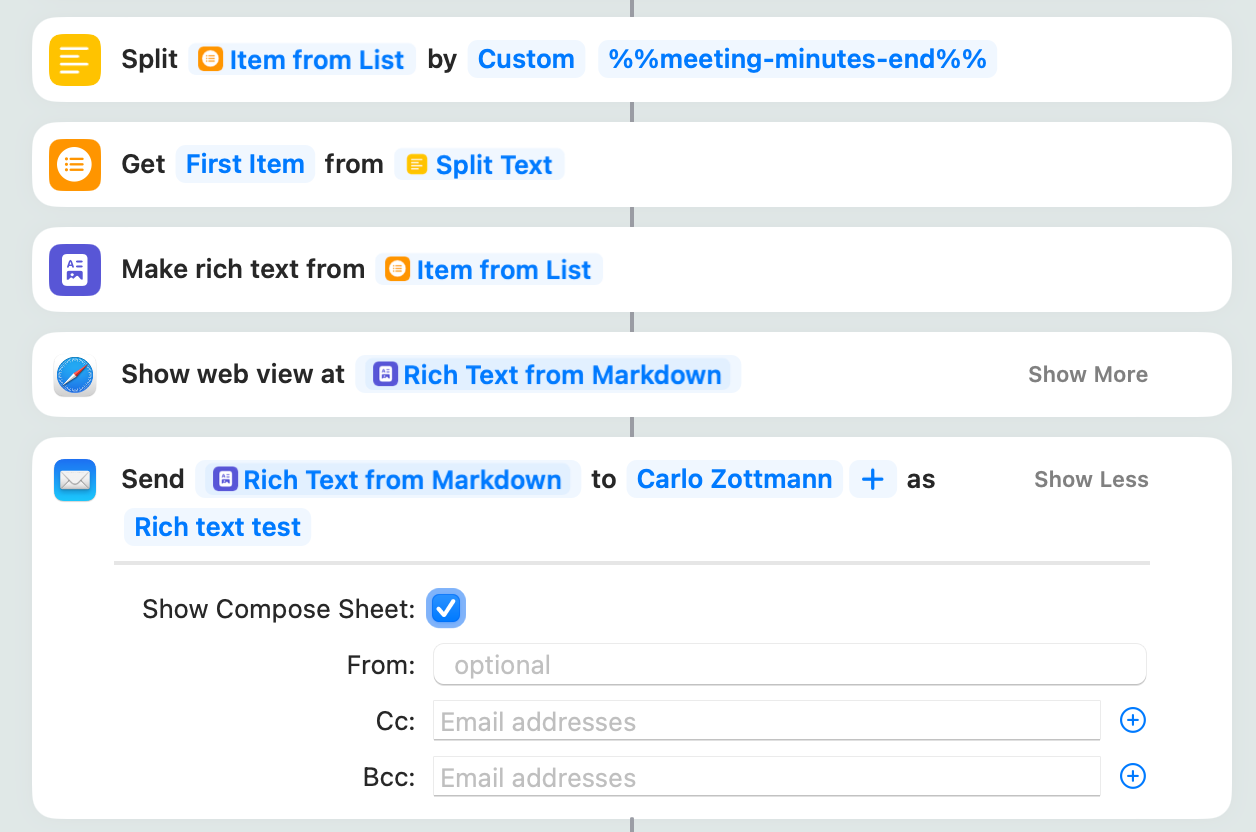Edit the Rich text test subject field
The width and height of the screenshot is (1256, 832).
pos(217,527)
